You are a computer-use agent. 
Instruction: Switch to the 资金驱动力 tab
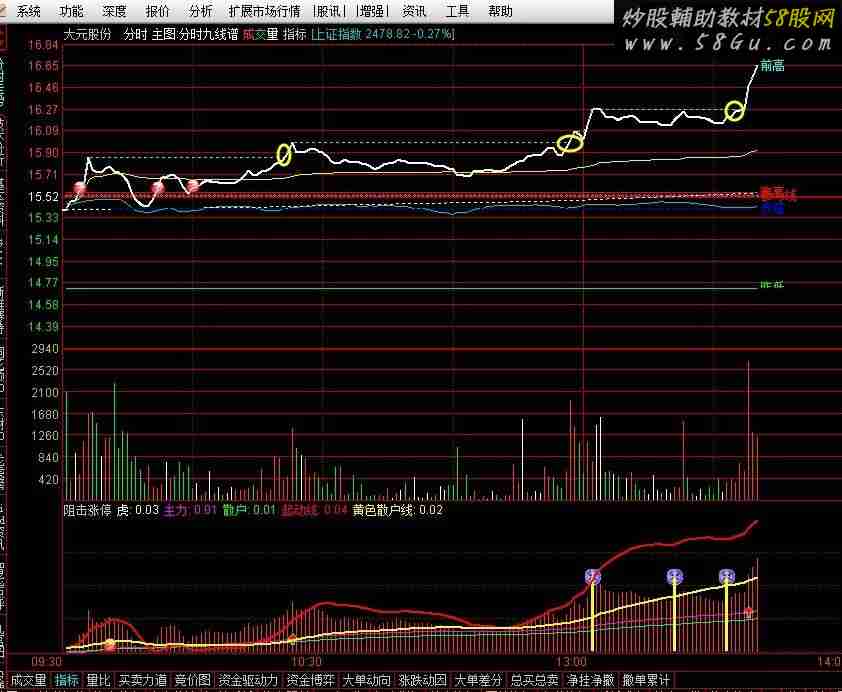[248, 680]
